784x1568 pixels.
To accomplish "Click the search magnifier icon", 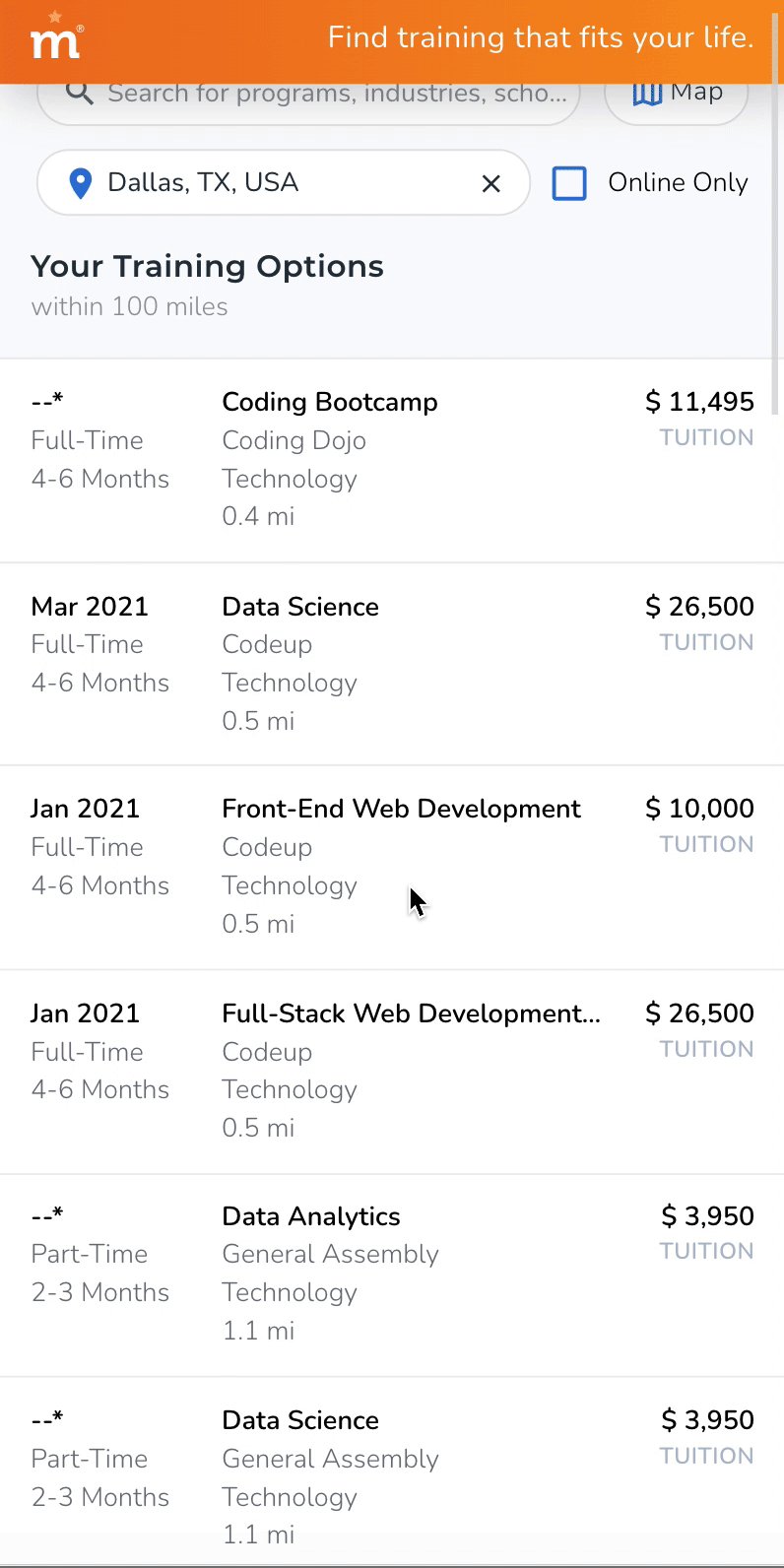I will click(x=80, y=94).
